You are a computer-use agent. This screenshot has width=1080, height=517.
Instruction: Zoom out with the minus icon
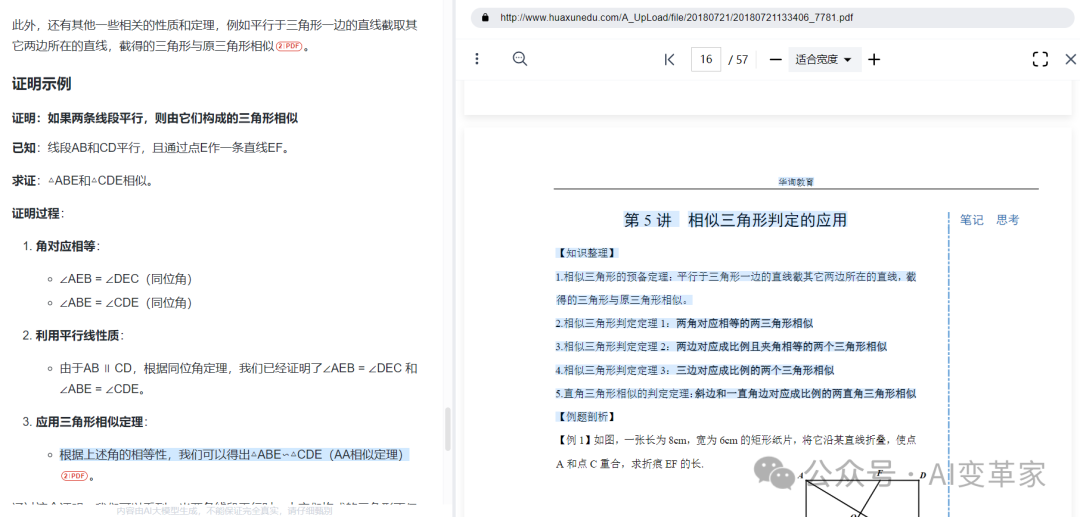pyautogui.click(x=775, y=59)
